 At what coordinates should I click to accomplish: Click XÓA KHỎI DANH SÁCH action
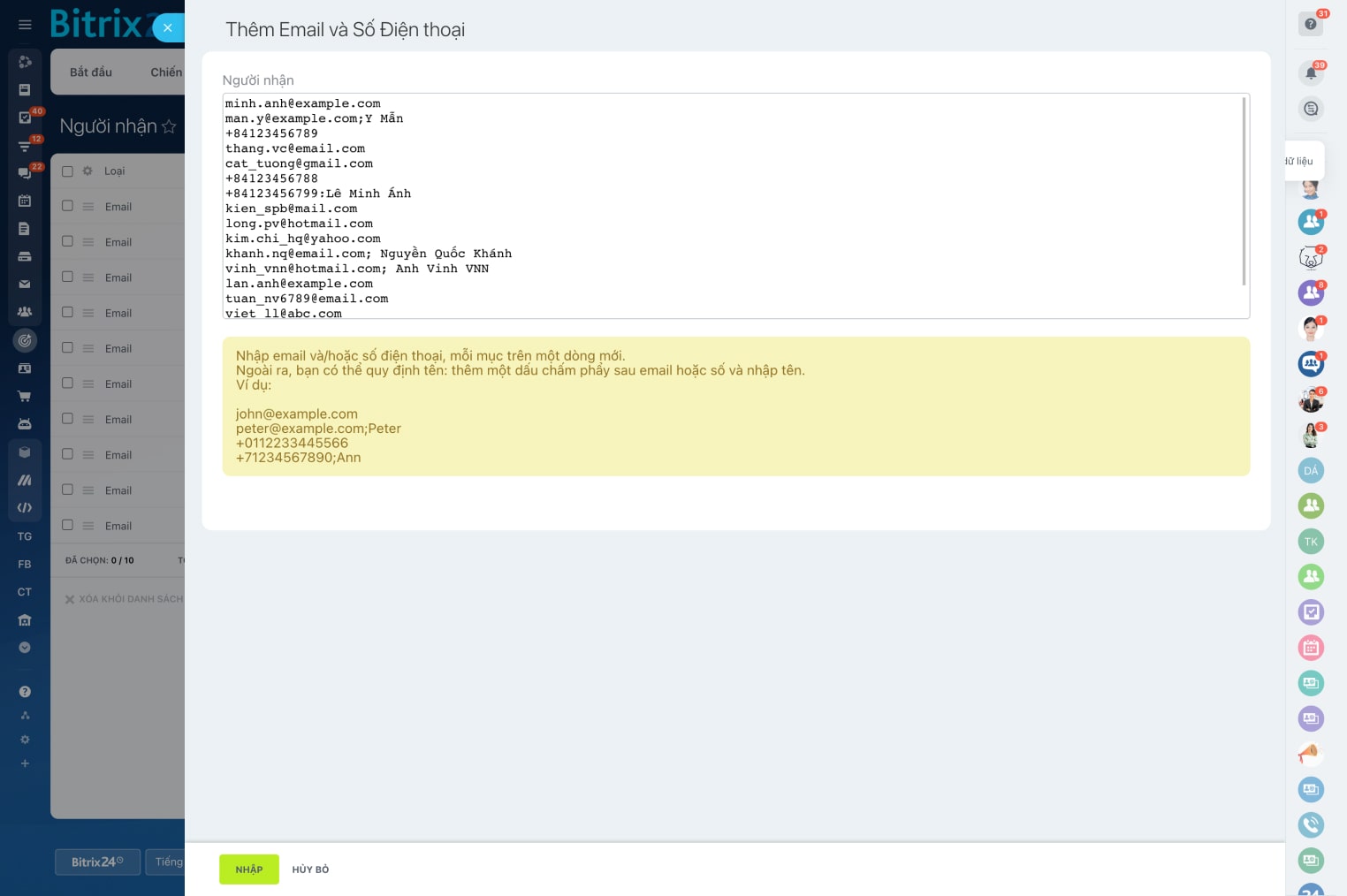pos(125,599)
